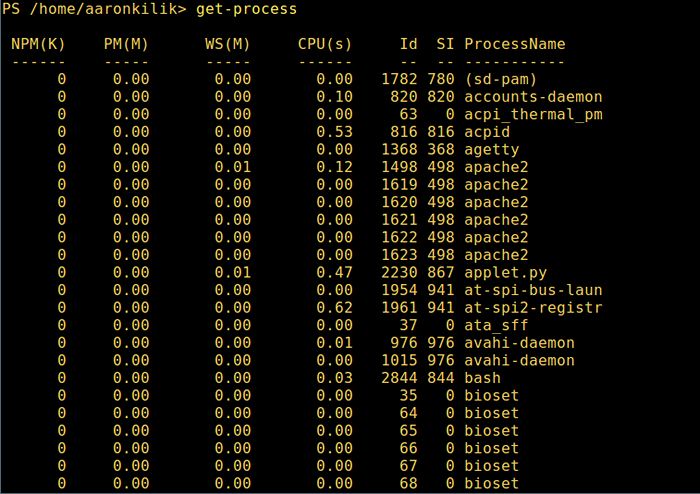The image size is (700, 494).
Task: Click the SI column header
Action: point(445,44)
